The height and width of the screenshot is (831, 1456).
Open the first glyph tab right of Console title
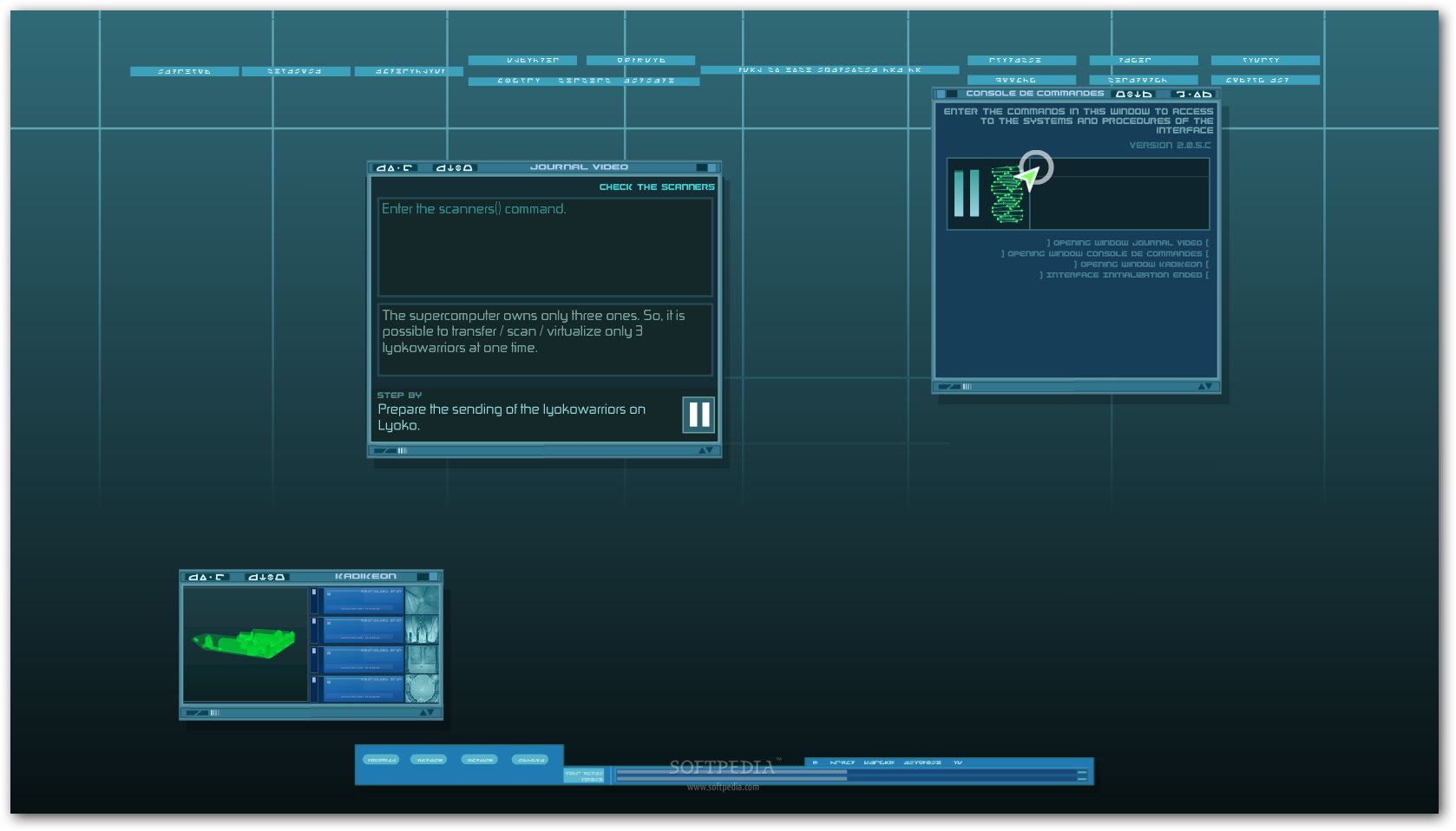[x=1134, y=94]
